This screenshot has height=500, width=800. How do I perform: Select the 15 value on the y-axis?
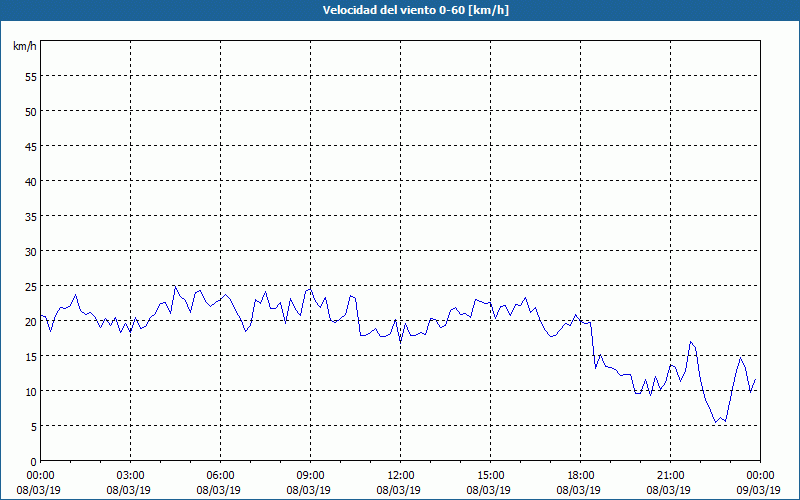pyautogui.click(x=31, y=356)
